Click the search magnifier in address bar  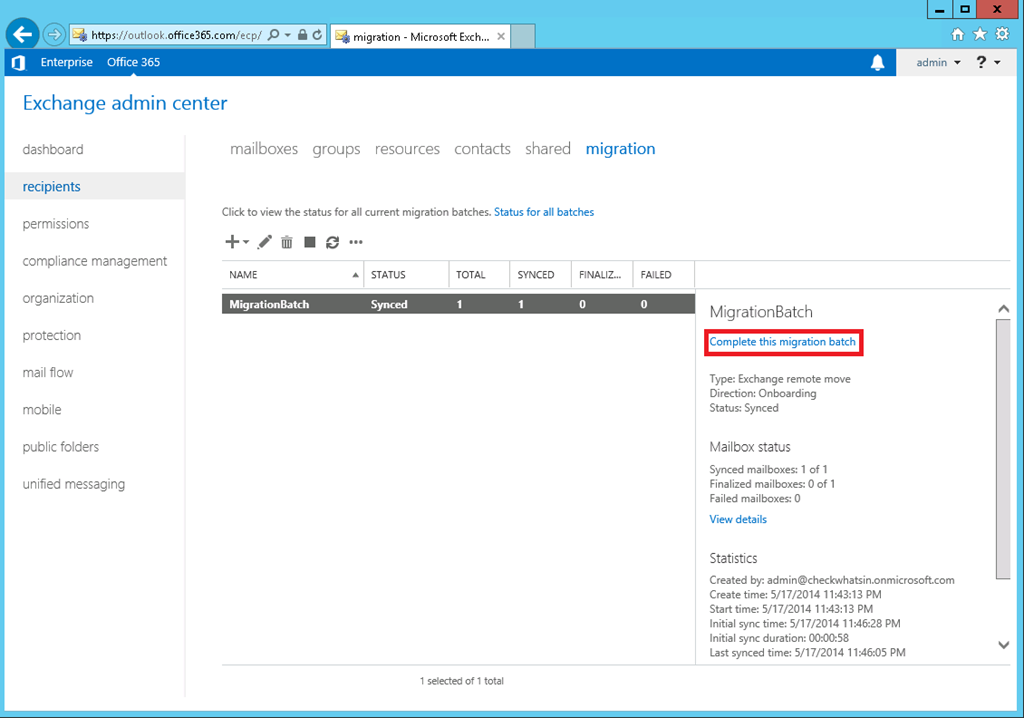pos(274,35)
